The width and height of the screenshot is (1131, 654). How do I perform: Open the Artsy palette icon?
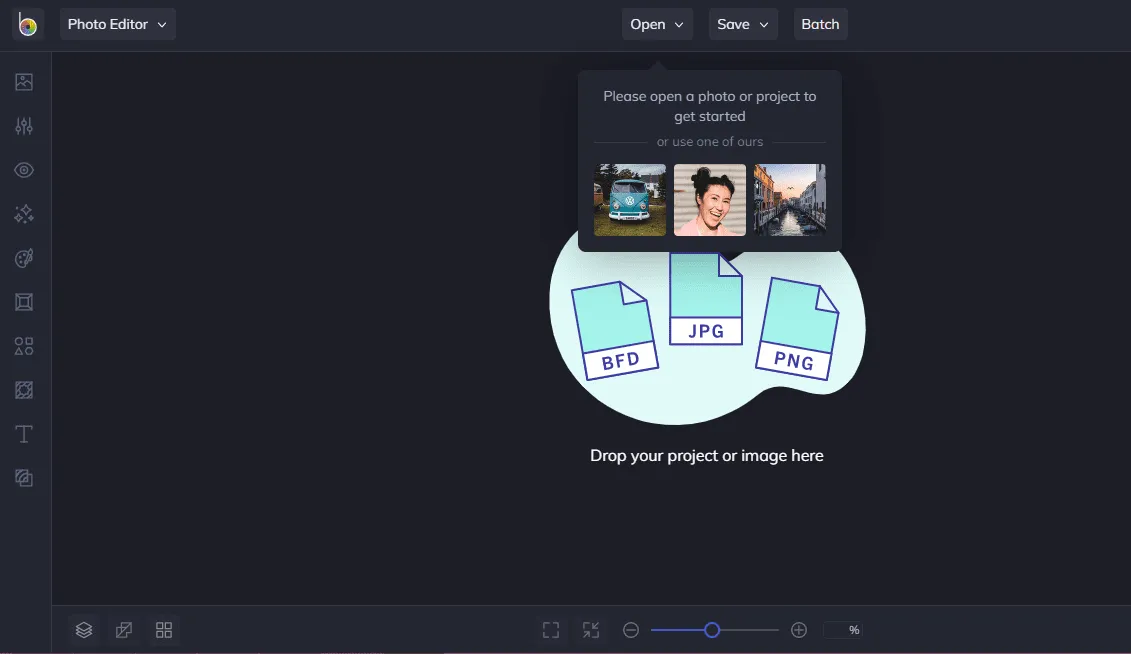pos(24,258)
